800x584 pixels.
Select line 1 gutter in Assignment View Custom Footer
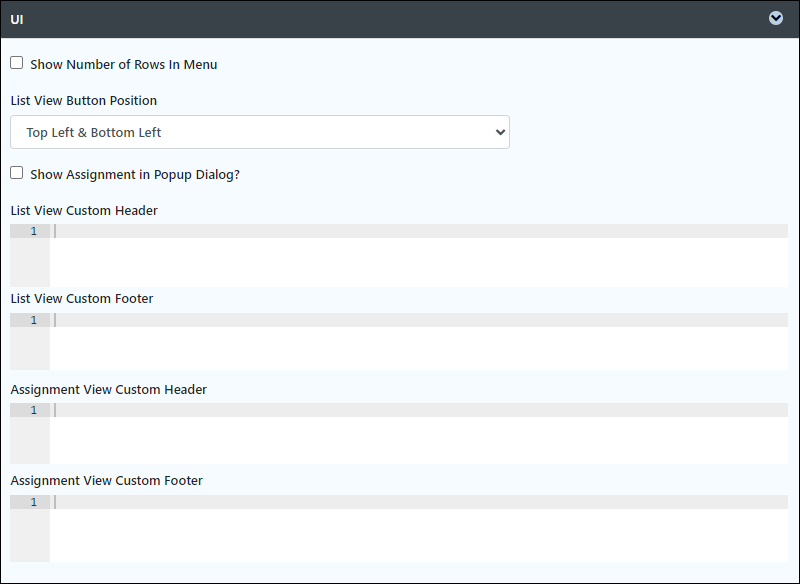[x=30, y=502]
